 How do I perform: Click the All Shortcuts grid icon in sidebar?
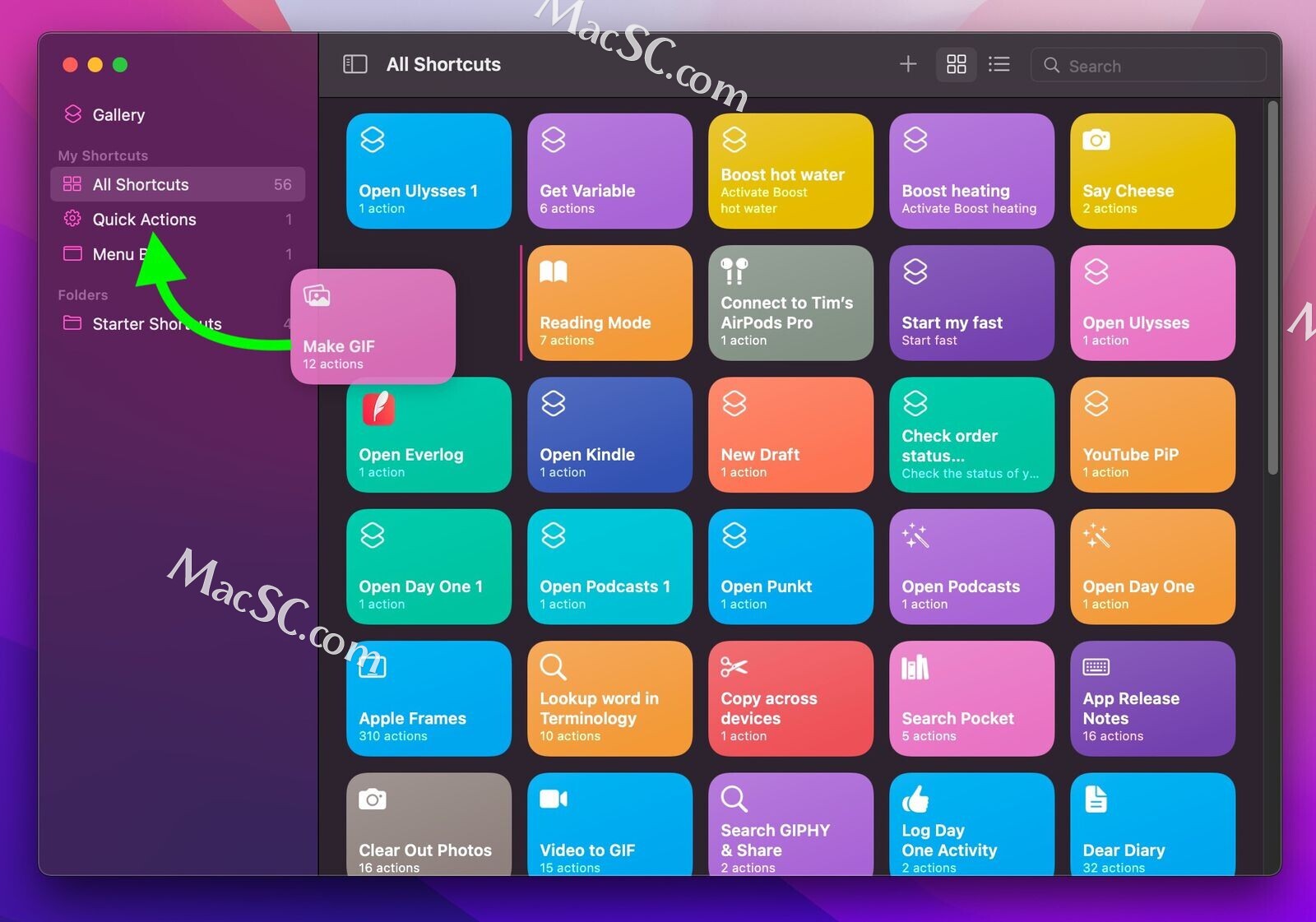pos(72,184)
